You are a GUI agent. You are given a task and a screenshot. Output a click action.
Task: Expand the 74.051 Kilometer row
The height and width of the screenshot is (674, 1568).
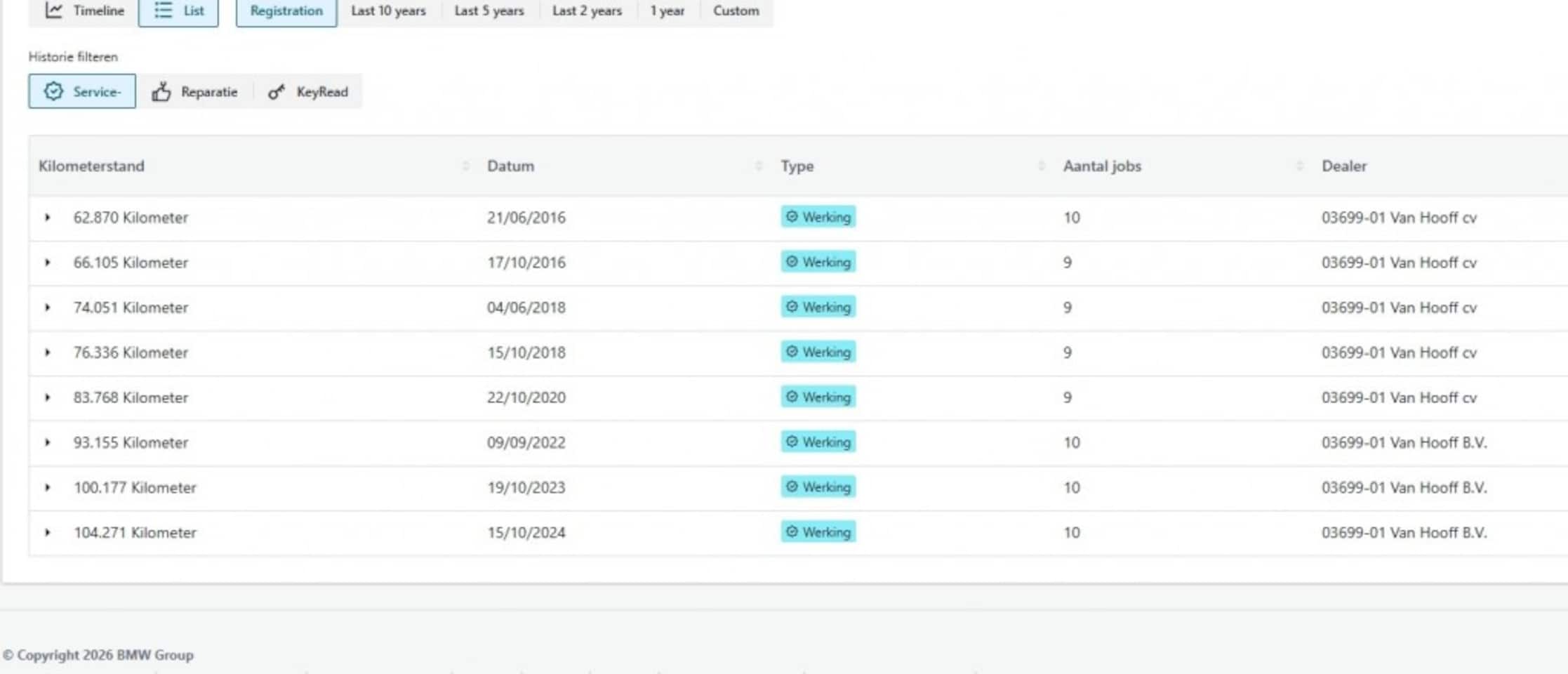[48, 308]
